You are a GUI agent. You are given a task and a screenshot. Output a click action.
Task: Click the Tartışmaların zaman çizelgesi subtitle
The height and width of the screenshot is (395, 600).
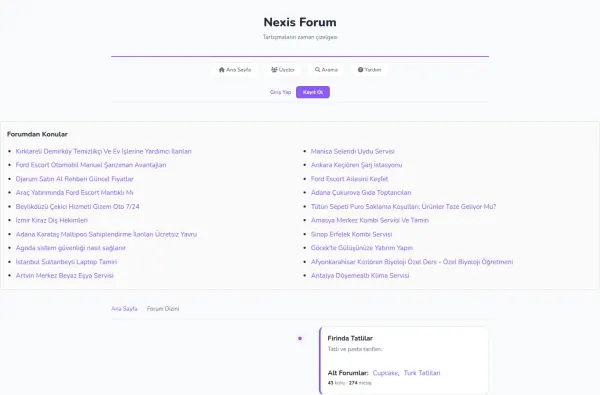pos(300,37)
